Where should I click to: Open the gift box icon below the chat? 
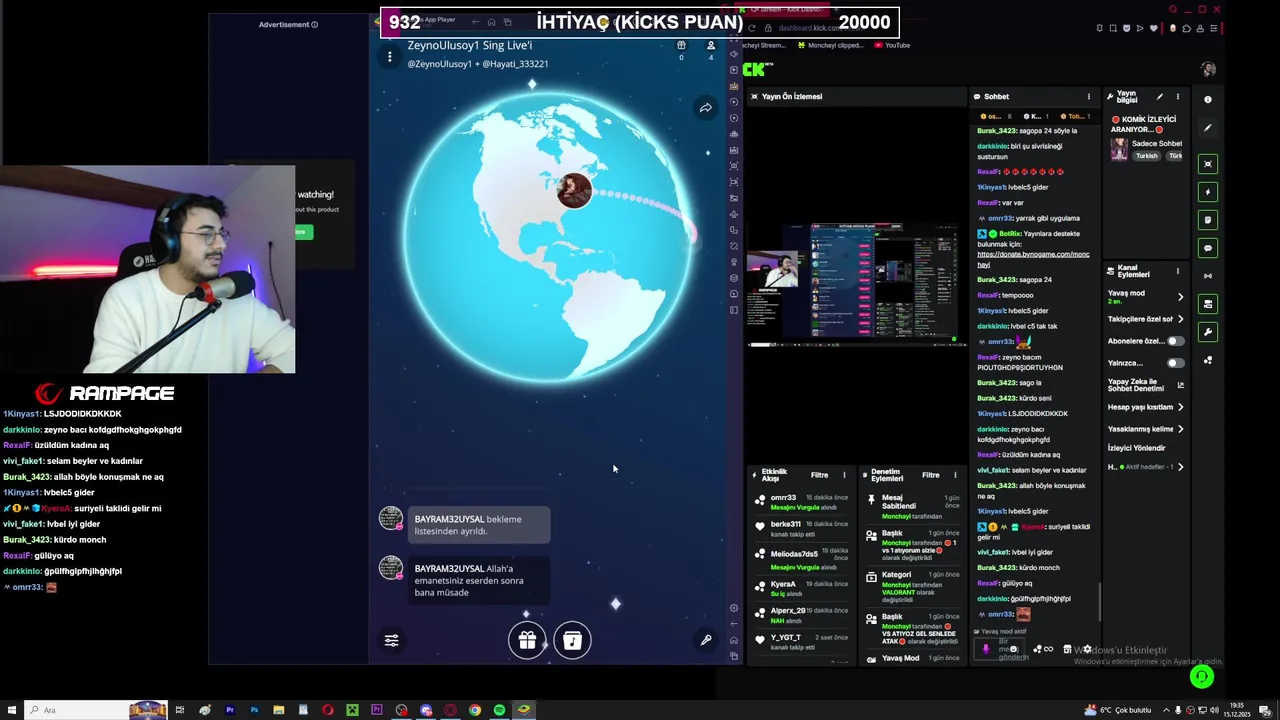[x=527, y=640]
